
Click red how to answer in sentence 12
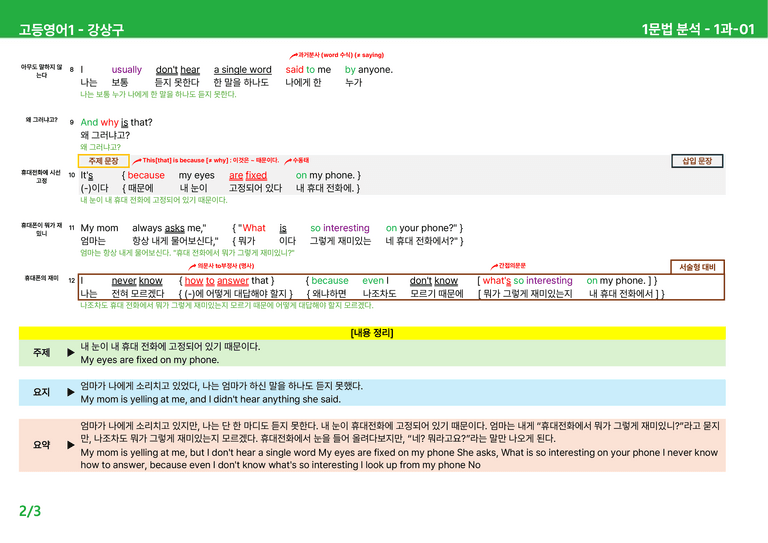pyautogui.click(x=216, y=281)
